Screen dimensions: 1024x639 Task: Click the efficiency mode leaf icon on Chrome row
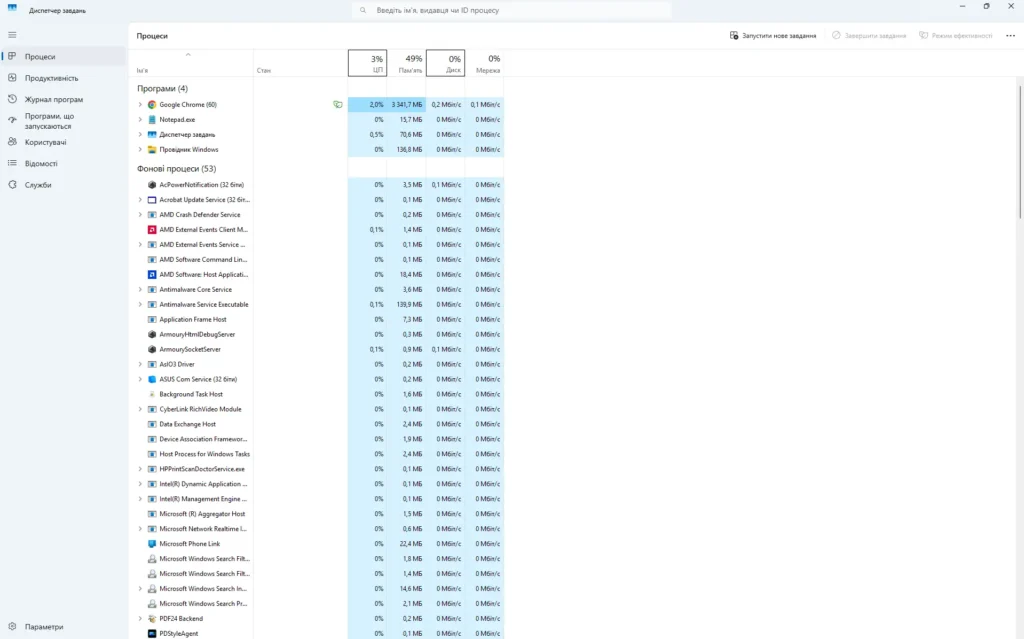coord(338,105)
